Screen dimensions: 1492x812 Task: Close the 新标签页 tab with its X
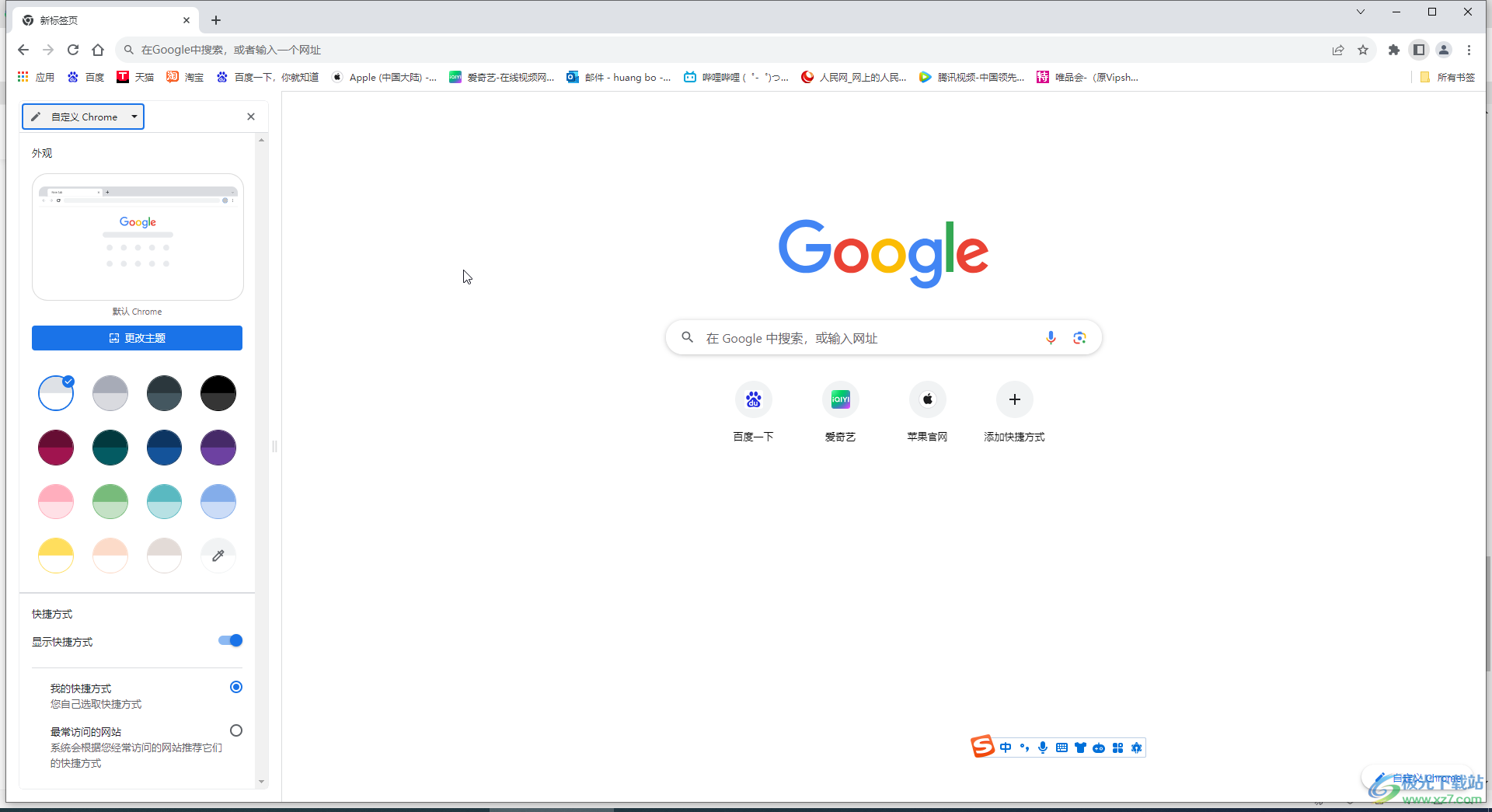(x=186, y=20)
